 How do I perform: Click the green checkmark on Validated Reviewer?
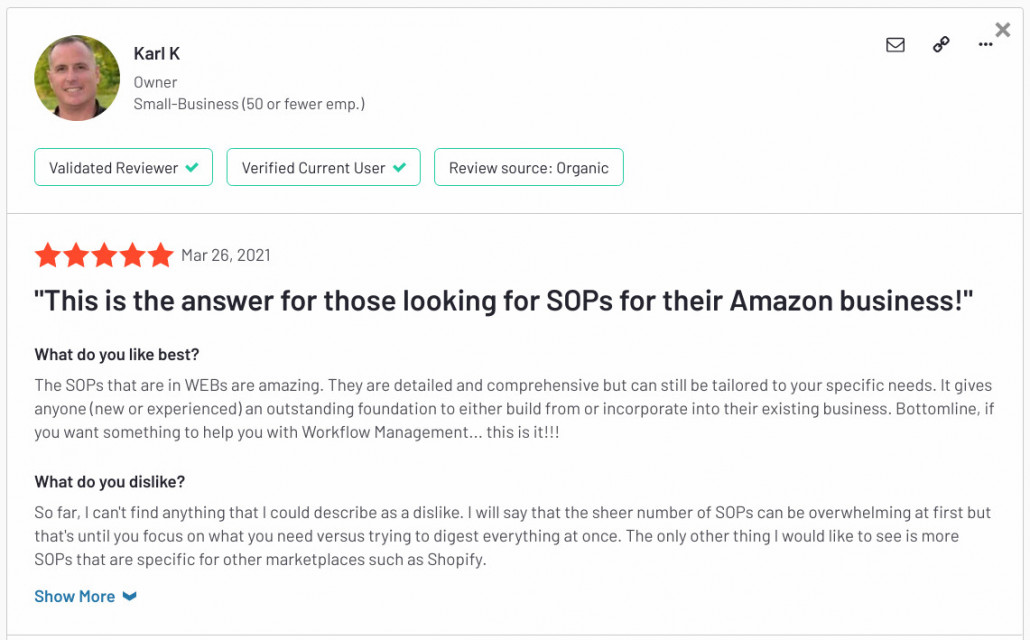click(192, 168)
